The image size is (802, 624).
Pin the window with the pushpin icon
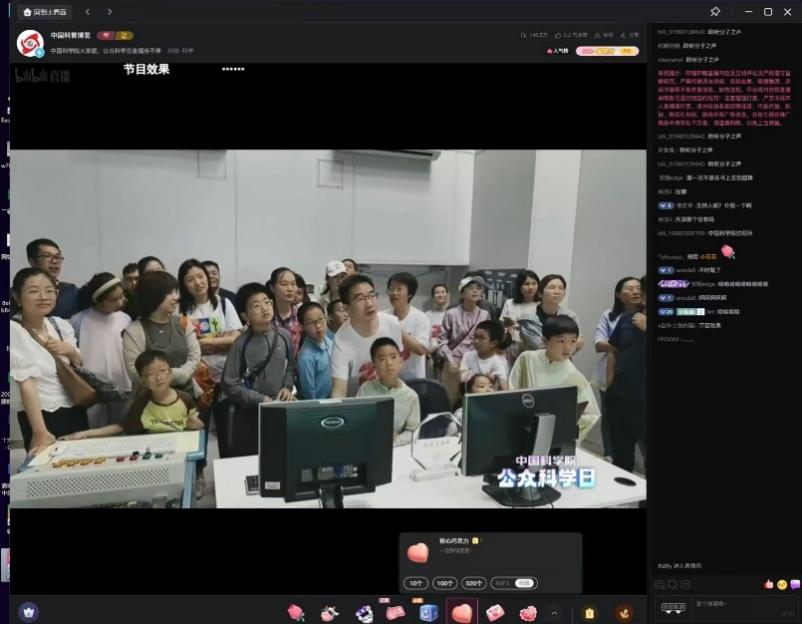coord(715,12)
